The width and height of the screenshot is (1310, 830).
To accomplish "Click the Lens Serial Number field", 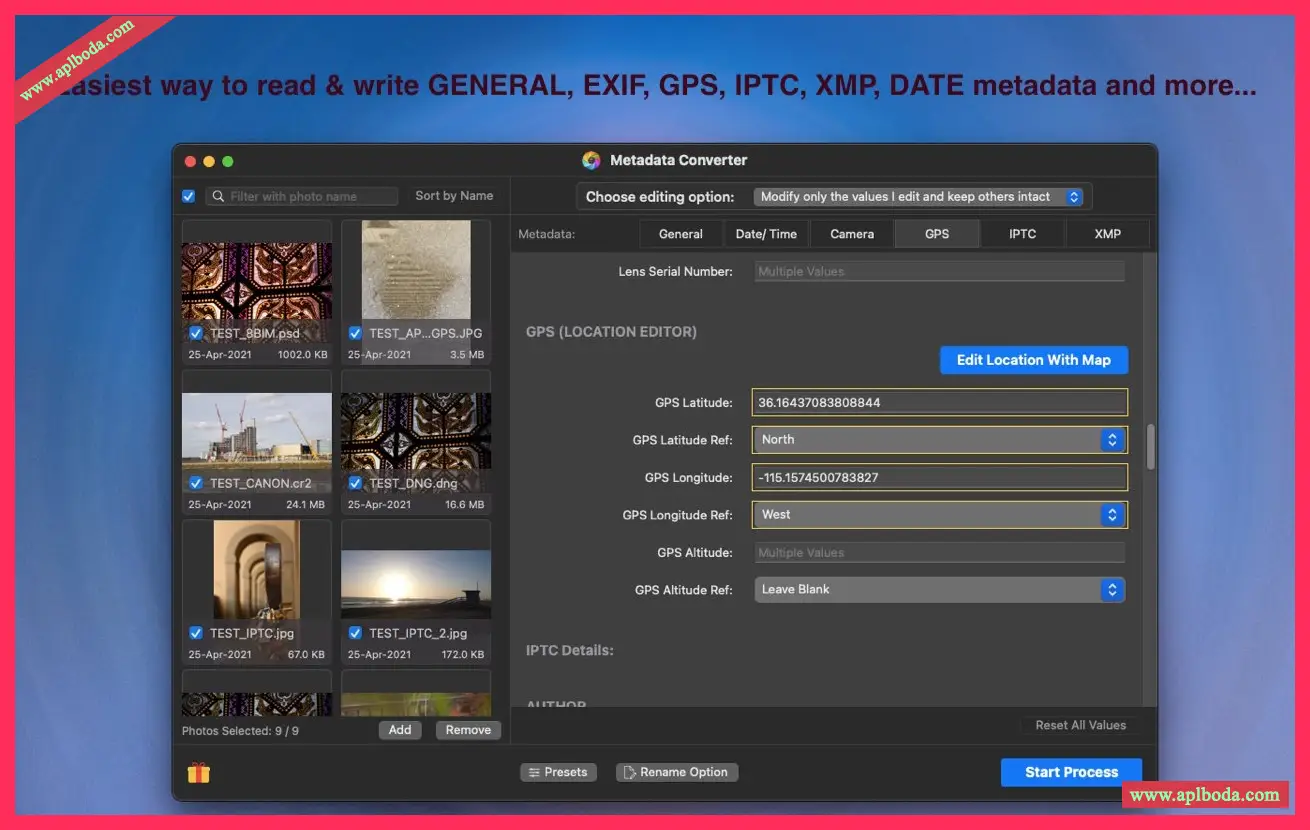I will [x=940, y=271].
